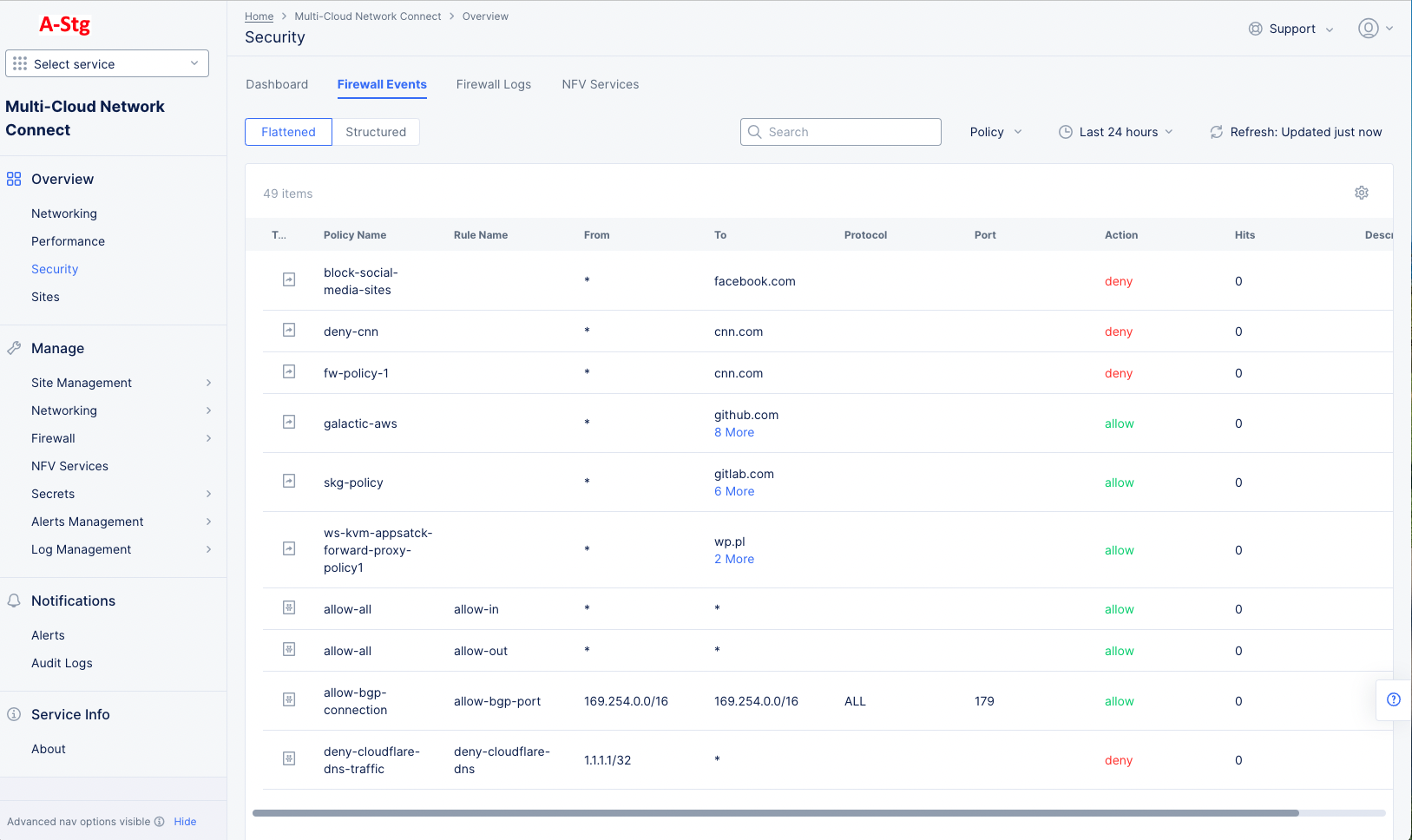Click the help question mark icon

point(1393,699)
